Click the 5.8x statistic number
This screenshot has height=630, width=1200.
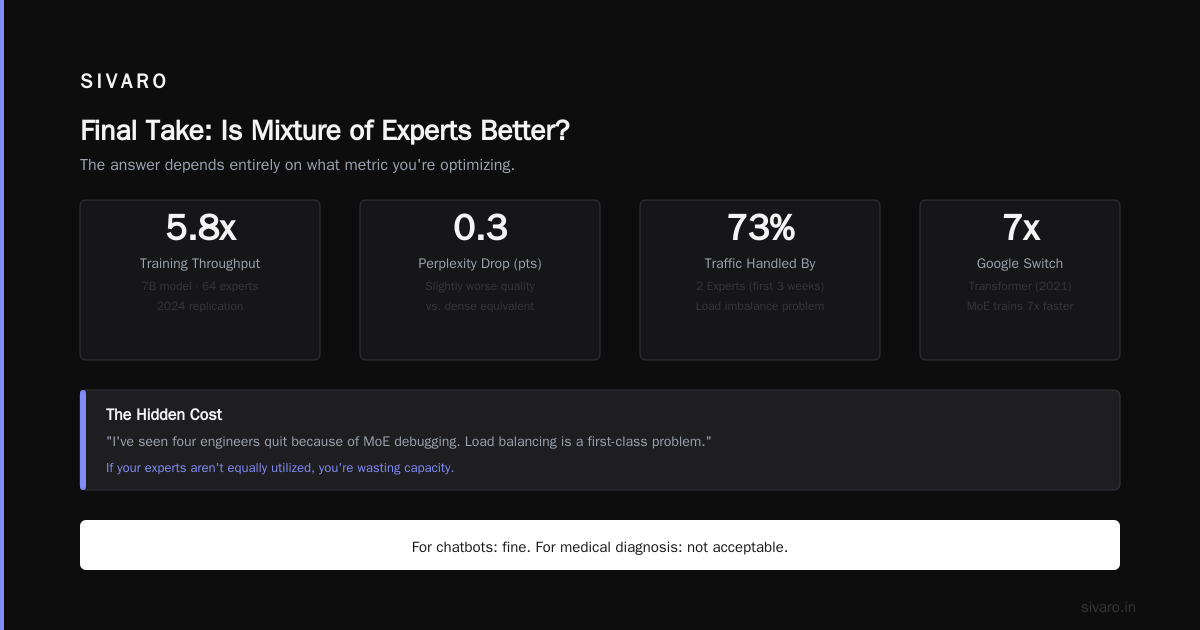(200, 228)
